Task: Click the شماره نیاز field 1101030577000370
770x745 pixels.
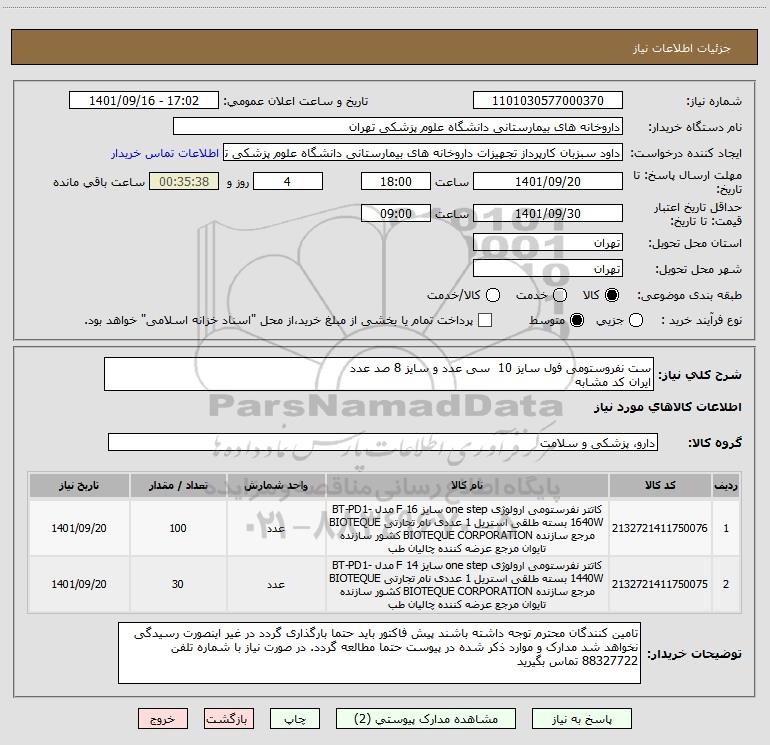Action: pyautogui.click(x=548, y=100)
